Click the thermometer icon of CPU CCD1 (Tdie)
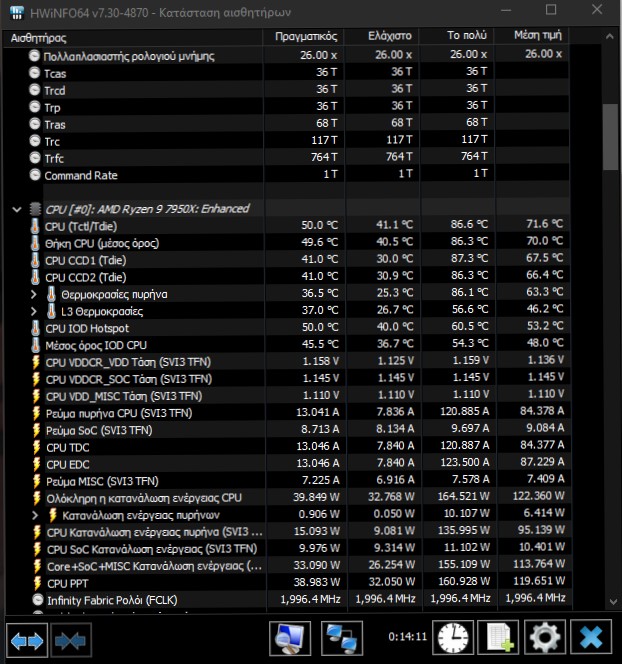The width and height of the screenshot is (622, 664). (36, 260)
